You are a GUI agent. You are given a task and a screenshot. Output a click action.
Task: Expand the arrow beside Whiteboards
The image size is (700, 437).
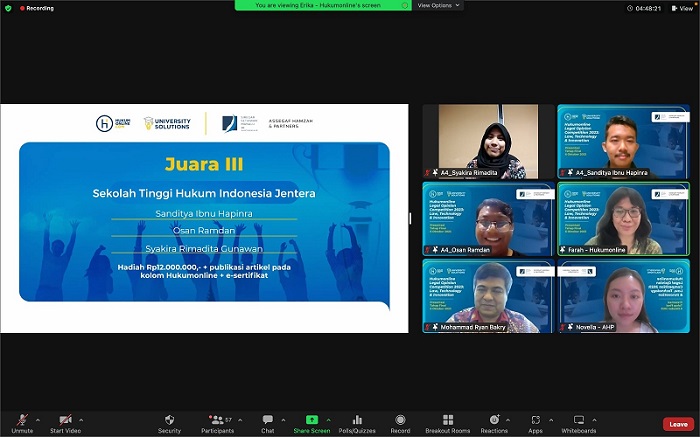tap(594, 420)
